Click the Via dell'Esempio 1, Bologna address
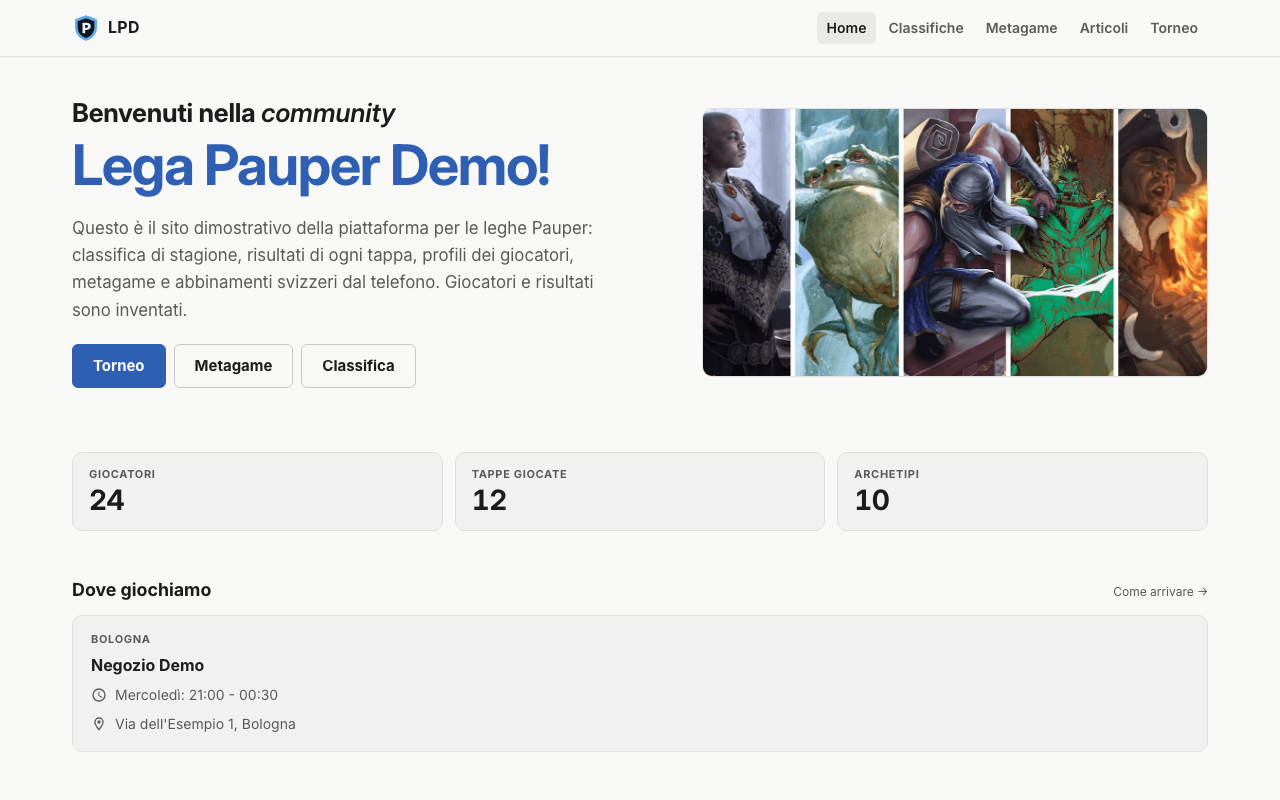1280x800 pixels. 205,724
